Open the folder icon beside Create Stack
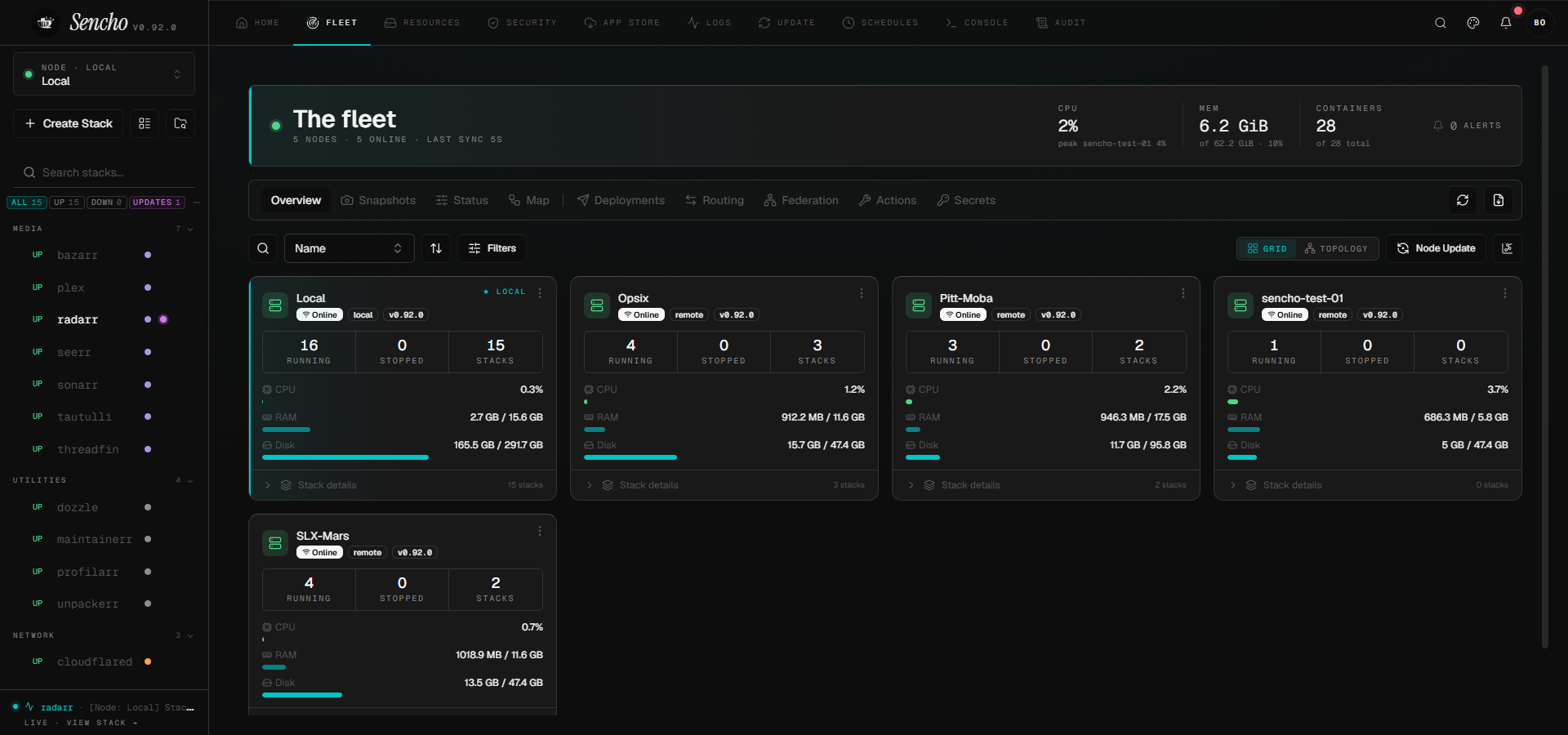Viewport: 1568px width, 735px height. coord(180,123)
